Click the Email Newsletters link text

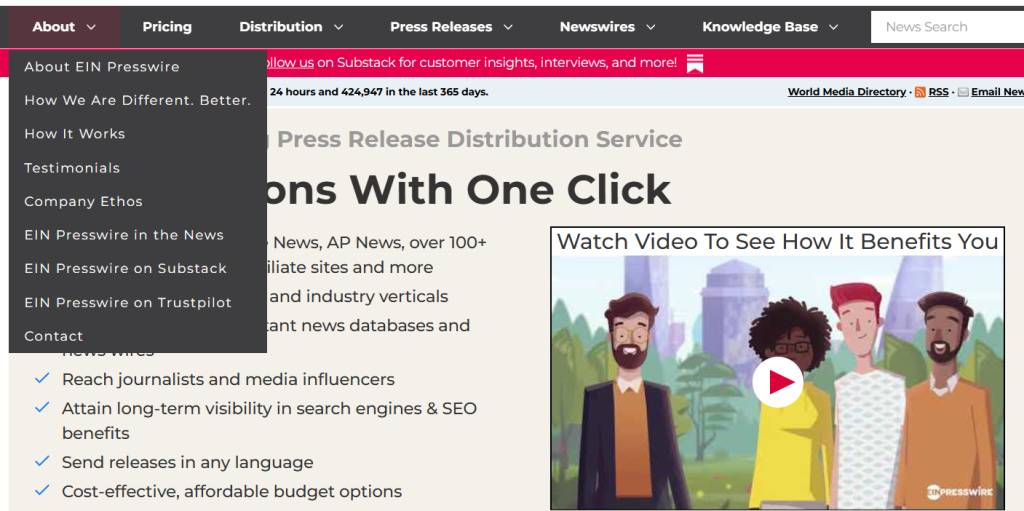(997, 92)
